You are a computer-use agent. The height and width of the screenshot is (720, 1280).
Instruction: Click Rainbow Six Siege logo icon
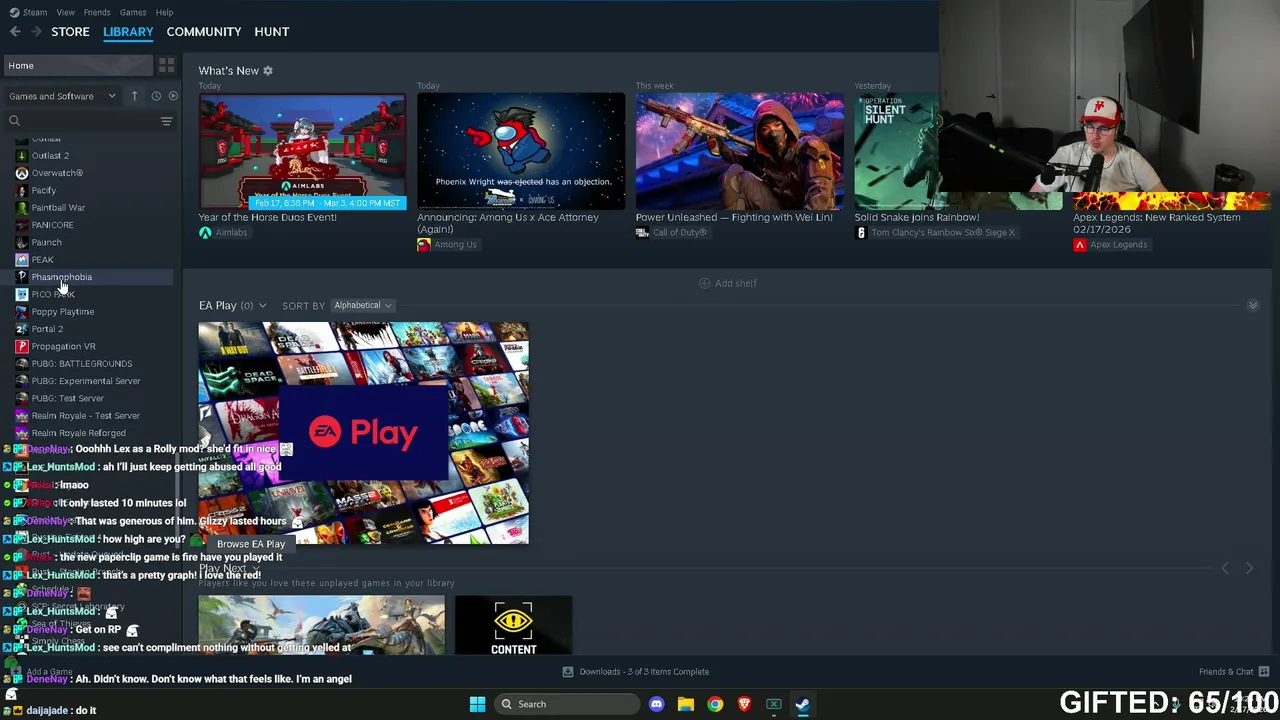click(861, 233)
